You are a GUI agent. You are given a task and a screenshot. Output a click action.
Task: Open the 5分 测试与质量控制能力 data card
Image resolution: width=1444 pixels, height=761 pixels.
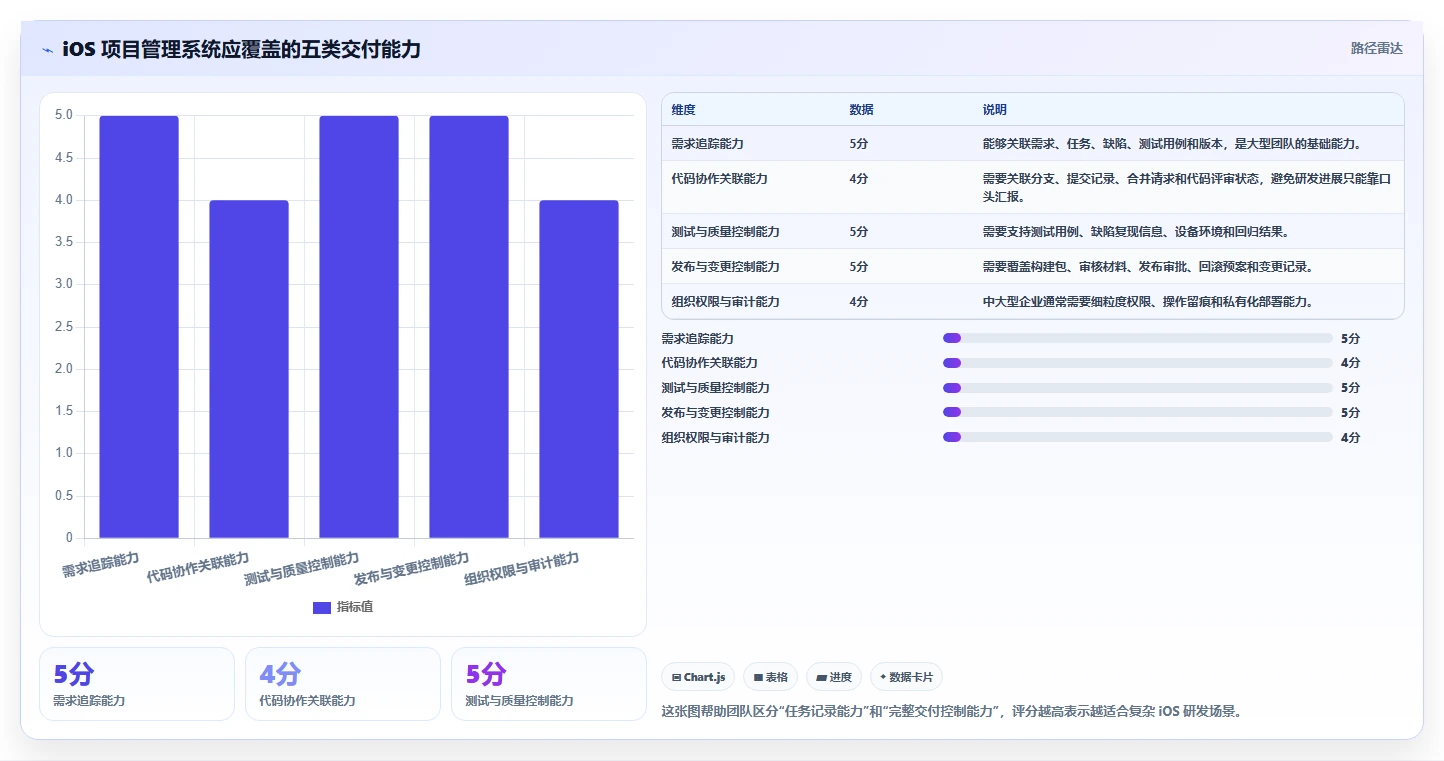(549, 684)
